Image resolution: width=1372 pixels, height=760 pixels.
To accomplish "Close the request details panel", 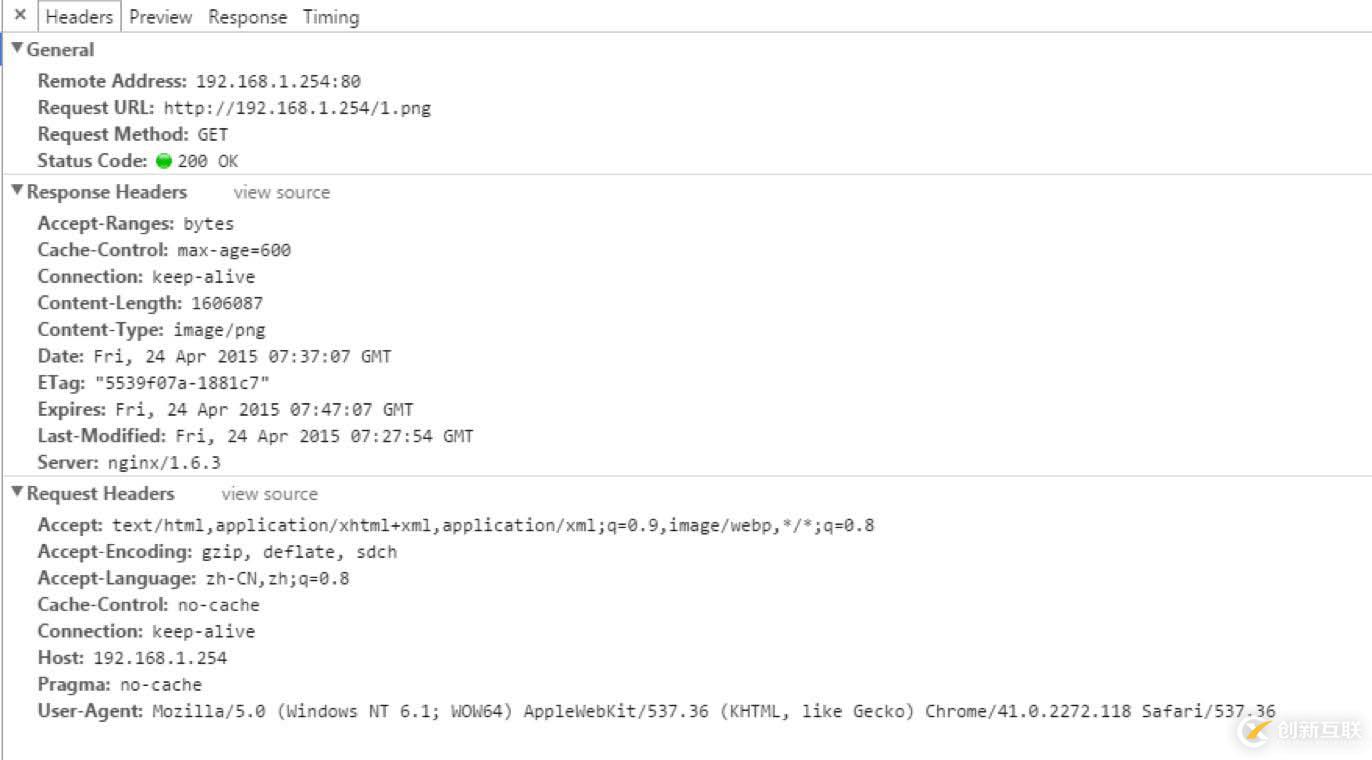I will 20,16.
